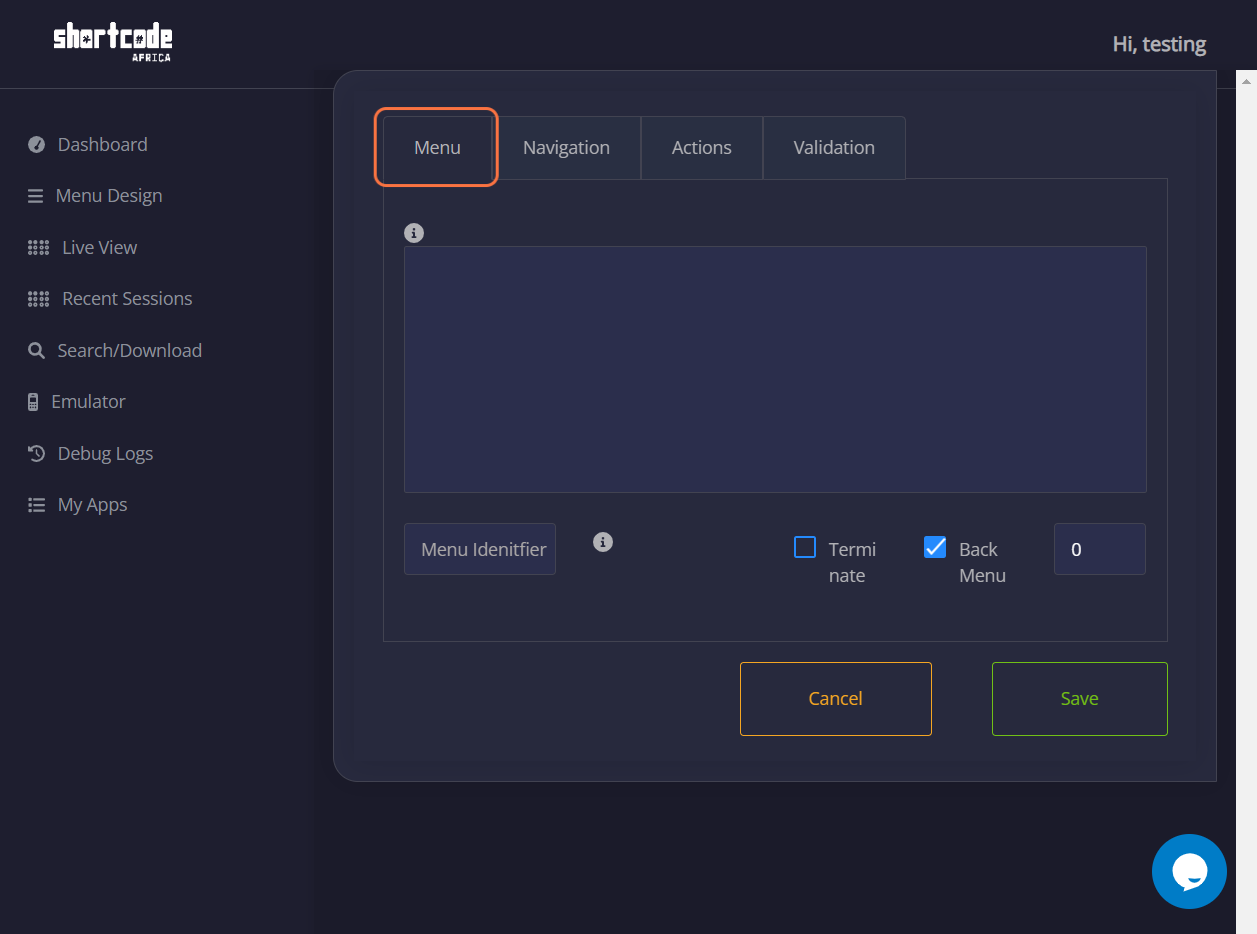Focus the Menu Identifier input field
Viewport: 1257px width, 934px height.
point(480,549)
